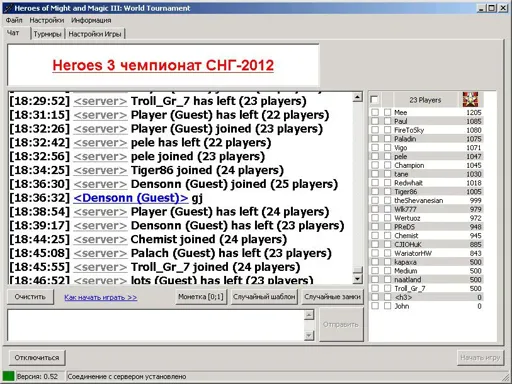Click the green connection status indicator
Screen dimensions: 512x384
(8, 376)
